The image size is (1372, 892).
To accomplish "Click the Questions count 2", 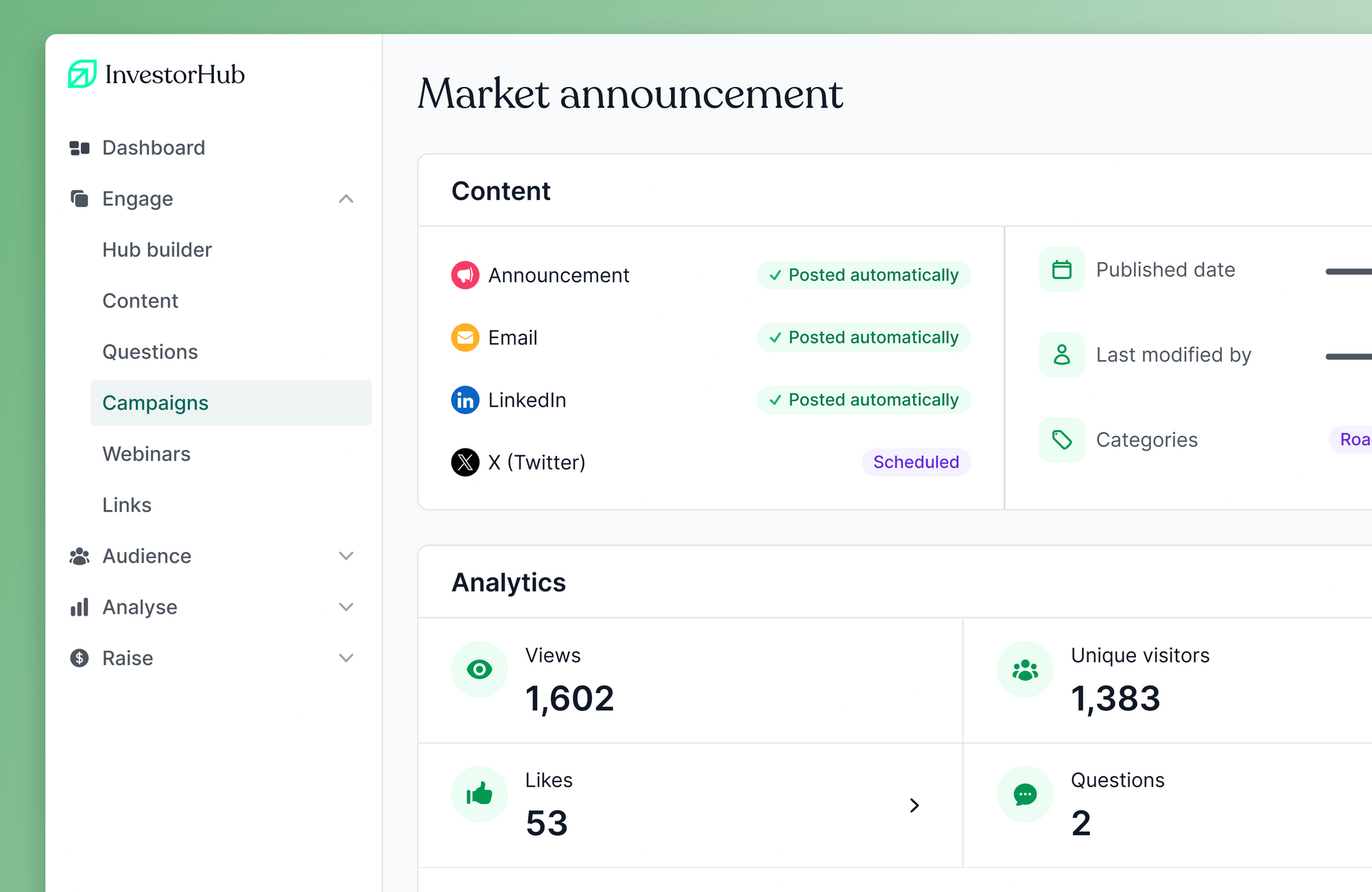I will click(x=1081, y=823).
